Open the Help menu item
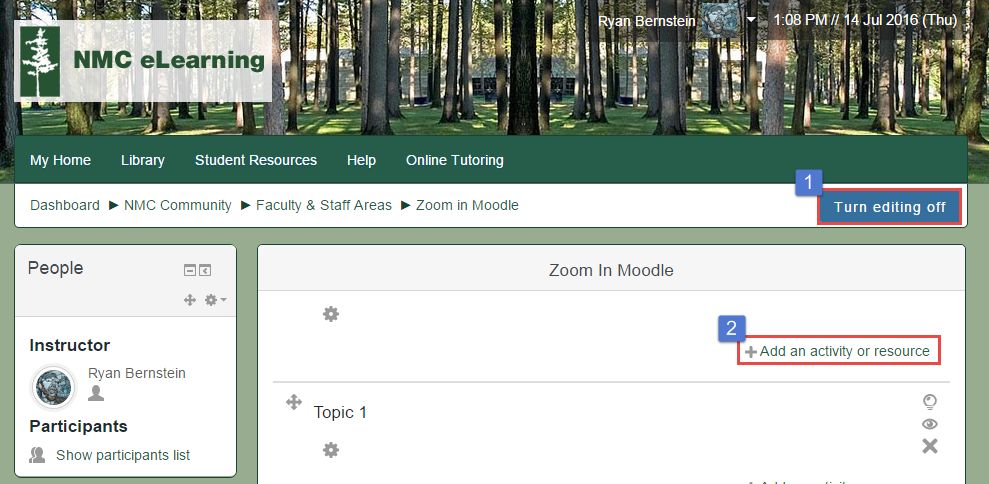The width and height of the screenshot is (989, 484). 361,160
